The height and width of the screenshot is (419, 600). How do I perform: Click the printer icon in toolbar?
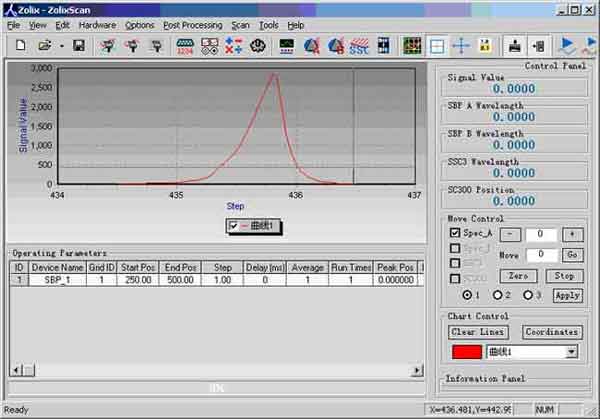coord(515,46)
